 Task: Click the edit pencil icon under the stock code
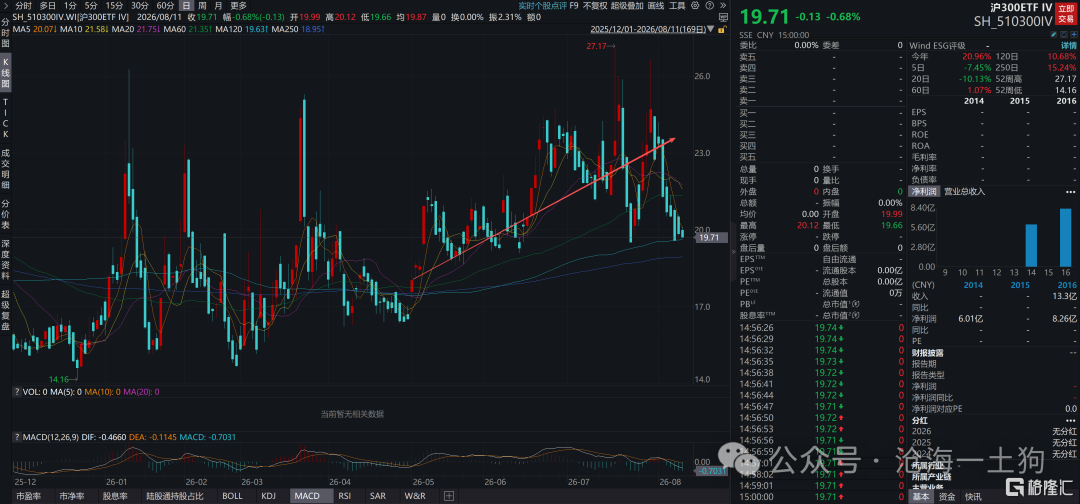tap(1053, 34)
